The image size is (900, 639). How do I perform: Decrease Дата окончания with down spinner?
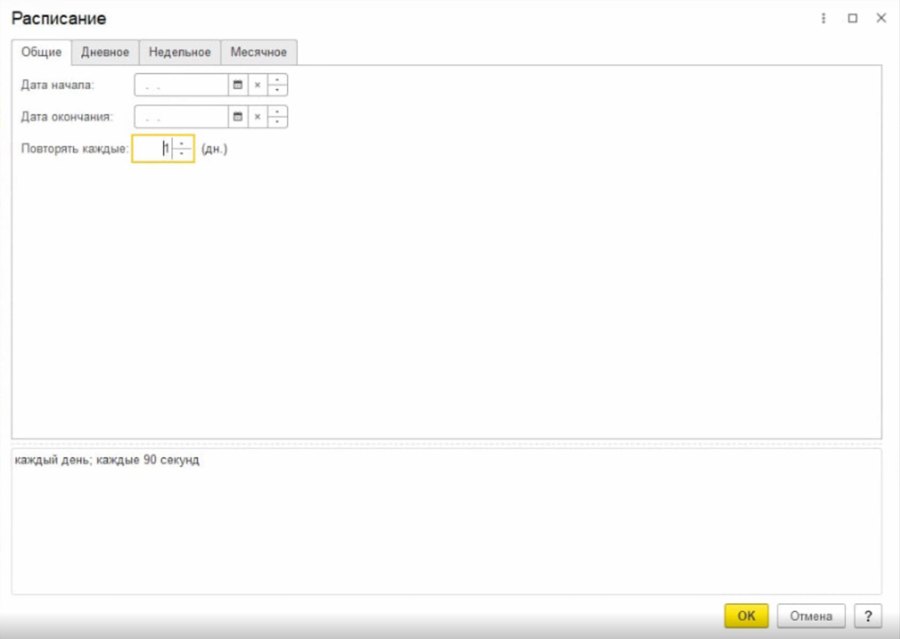[277, 122]
